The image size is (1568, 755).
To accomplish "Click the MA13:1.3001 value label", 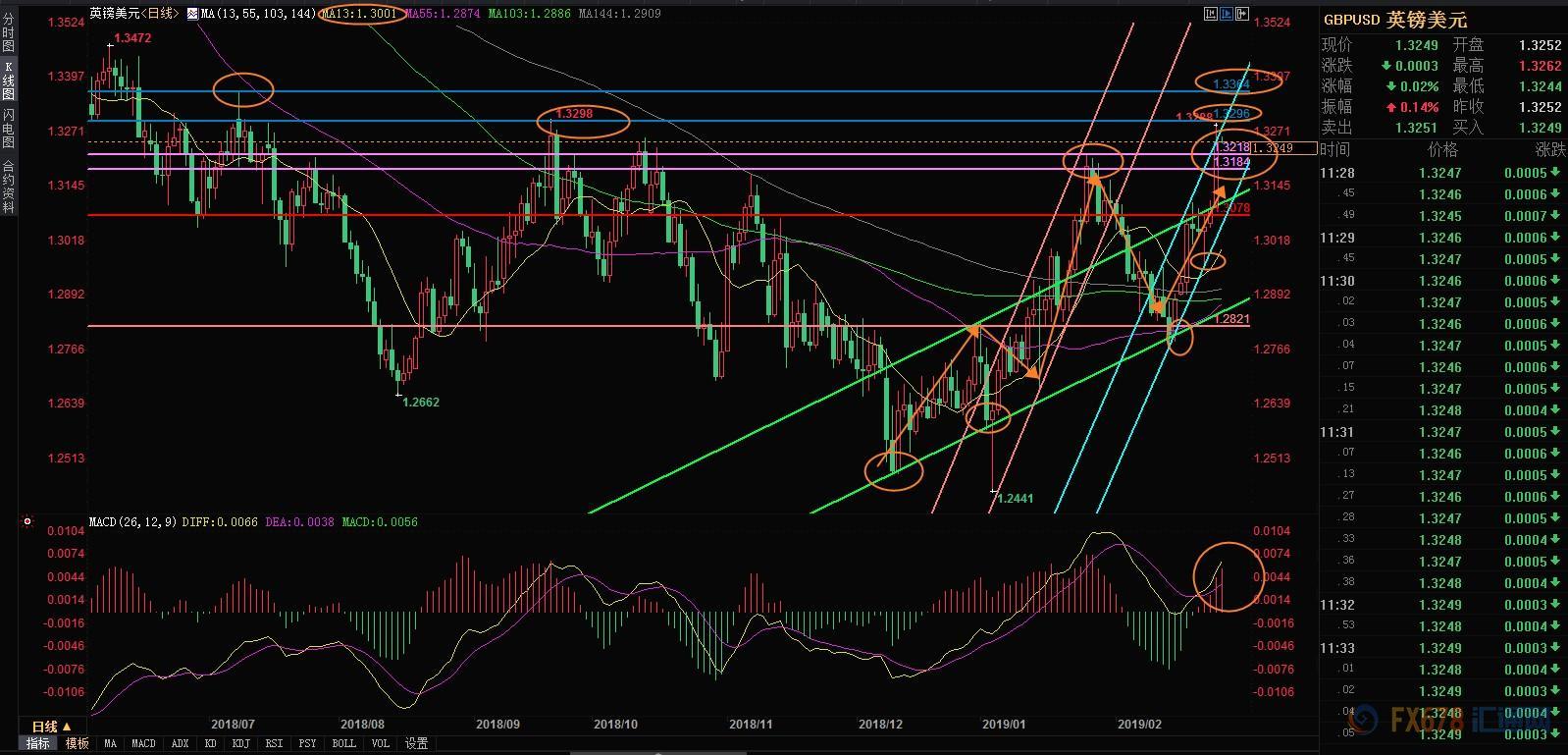I will click(x=359, y=14).
